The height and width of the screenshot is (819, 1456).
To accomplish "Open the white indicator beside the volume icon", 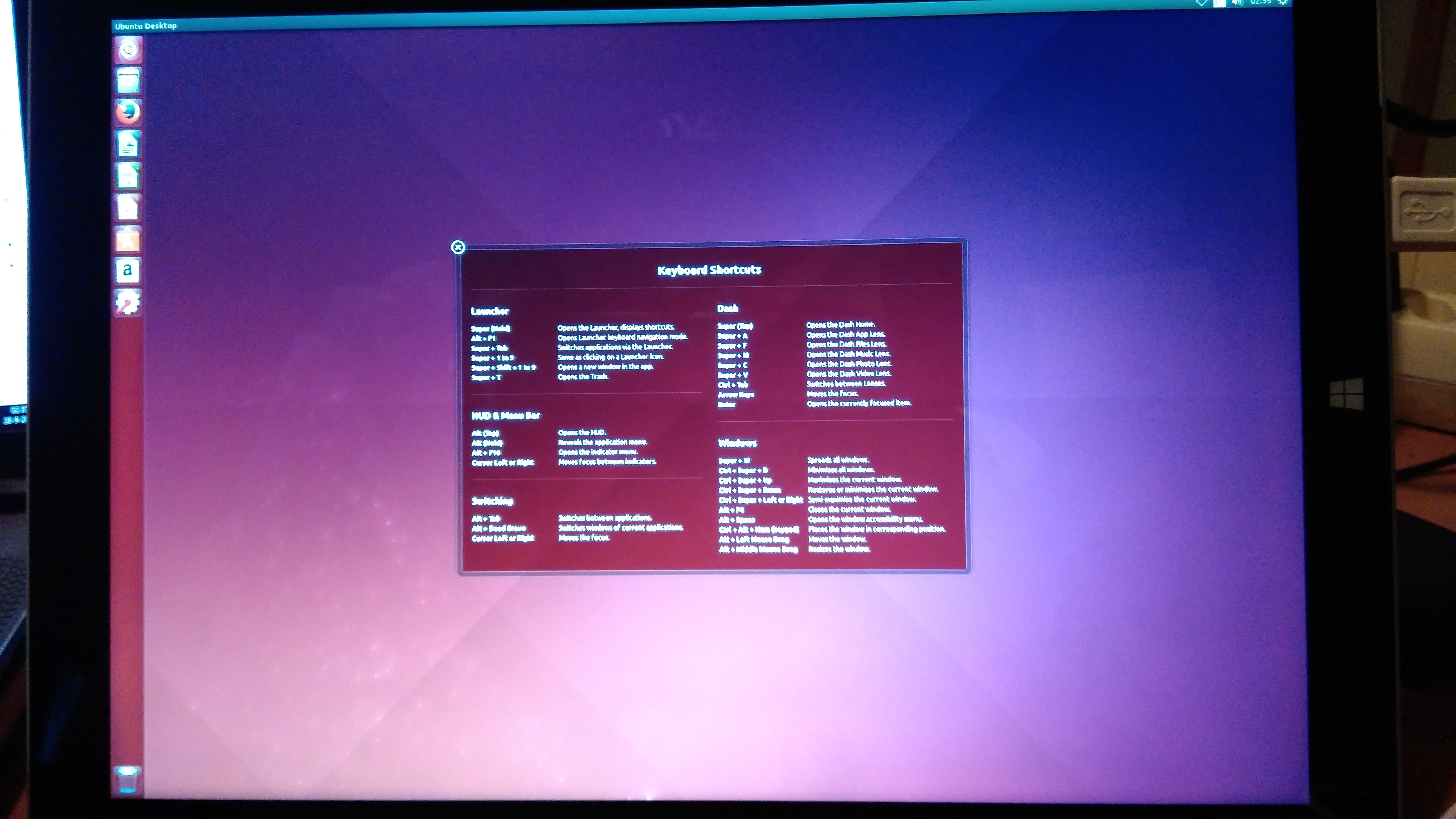I will click(x=1219, y=3).
